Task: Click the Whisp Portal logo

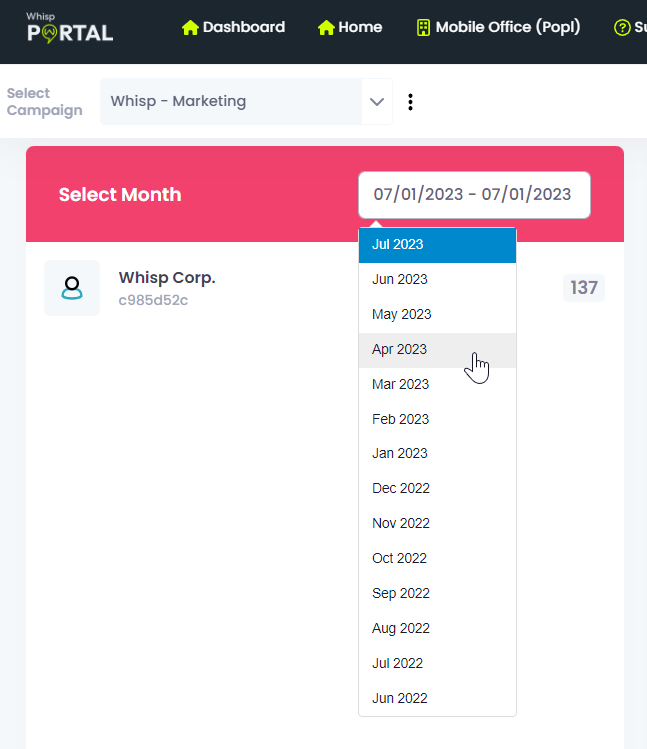Action: click(x=70, y=28)
